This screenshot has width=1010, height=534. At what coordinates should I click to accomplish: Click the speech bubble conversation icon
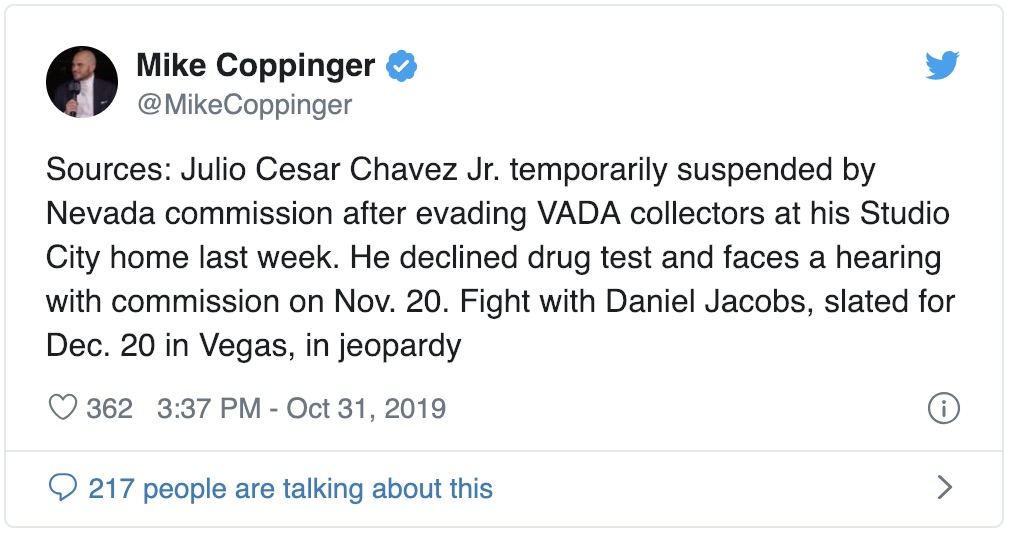coord(63,488)
